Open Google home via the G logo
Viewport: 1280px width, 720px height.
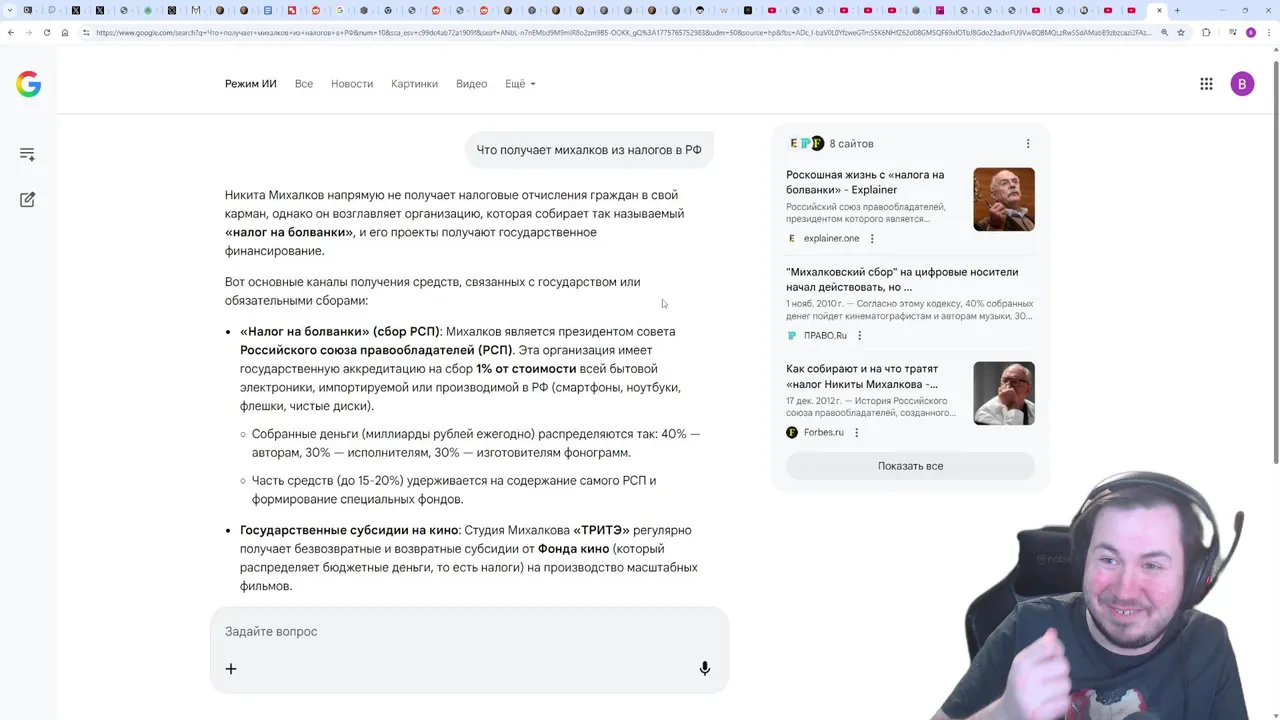[x=28, y=84]
